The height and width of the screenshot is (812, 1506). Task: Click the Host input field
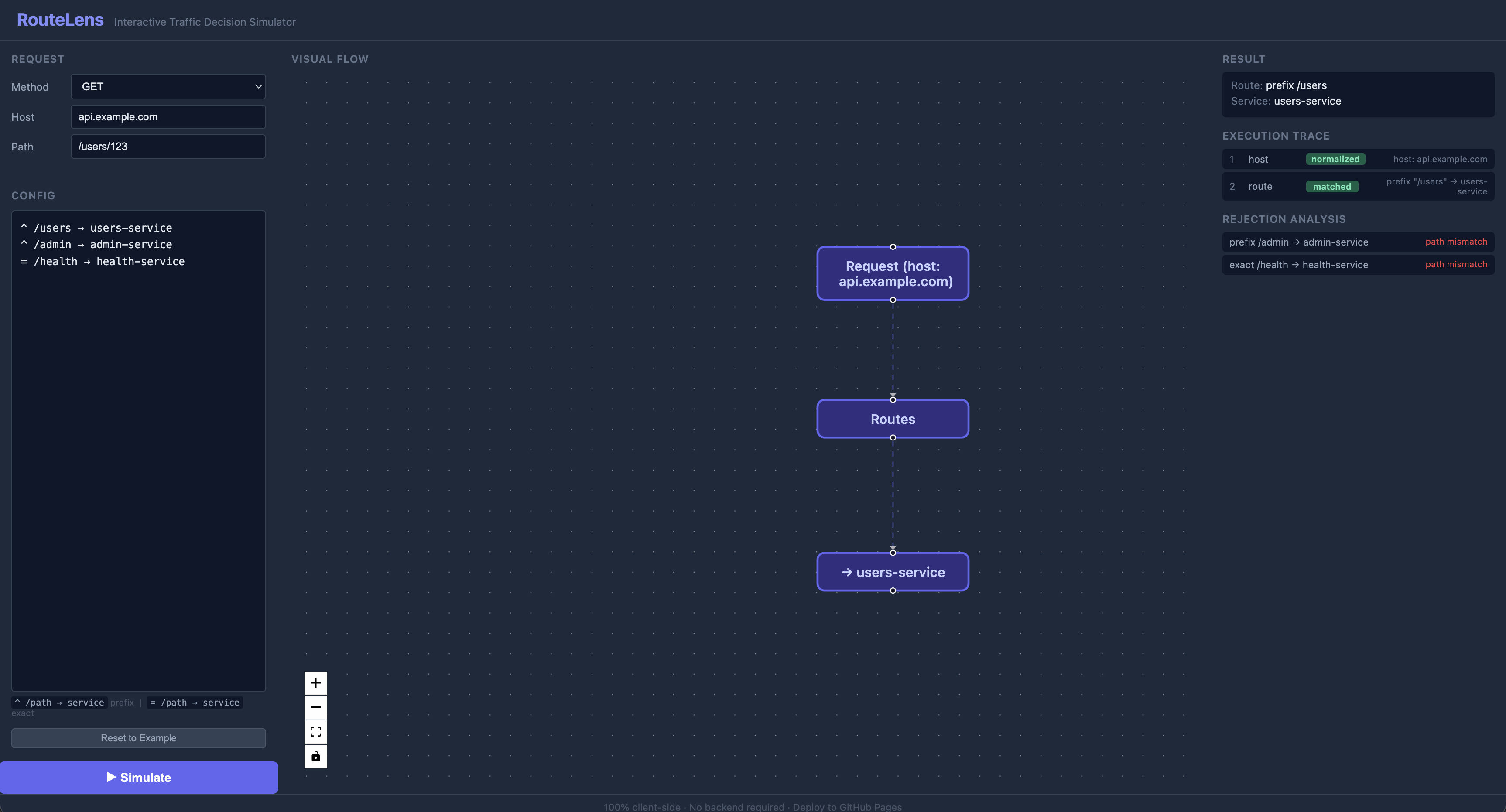click(x=168, y=117)
